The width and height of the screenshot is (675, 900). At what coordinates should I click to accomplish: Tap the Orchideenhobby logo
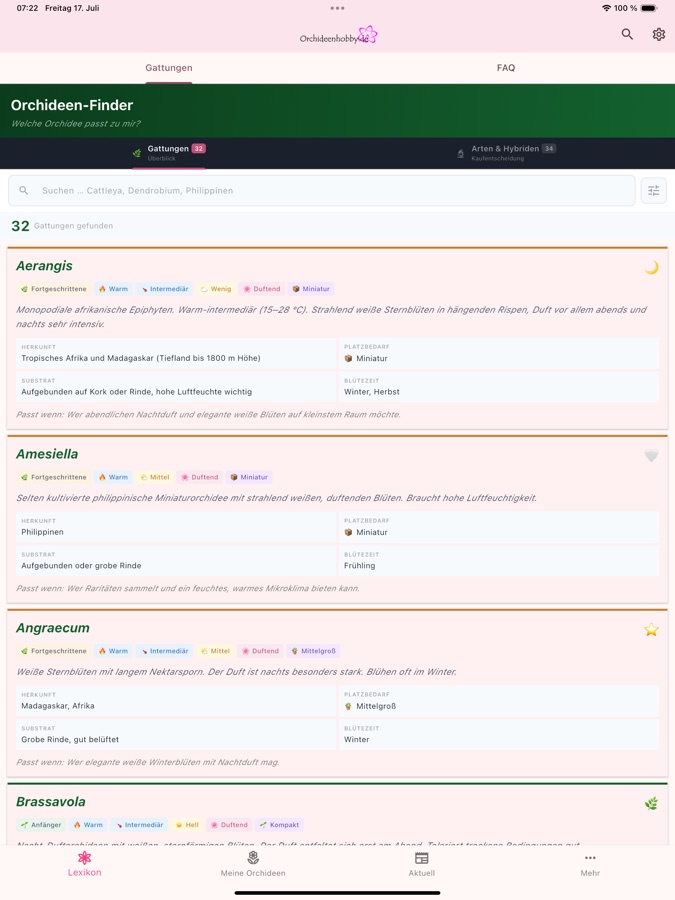point(338,36)
